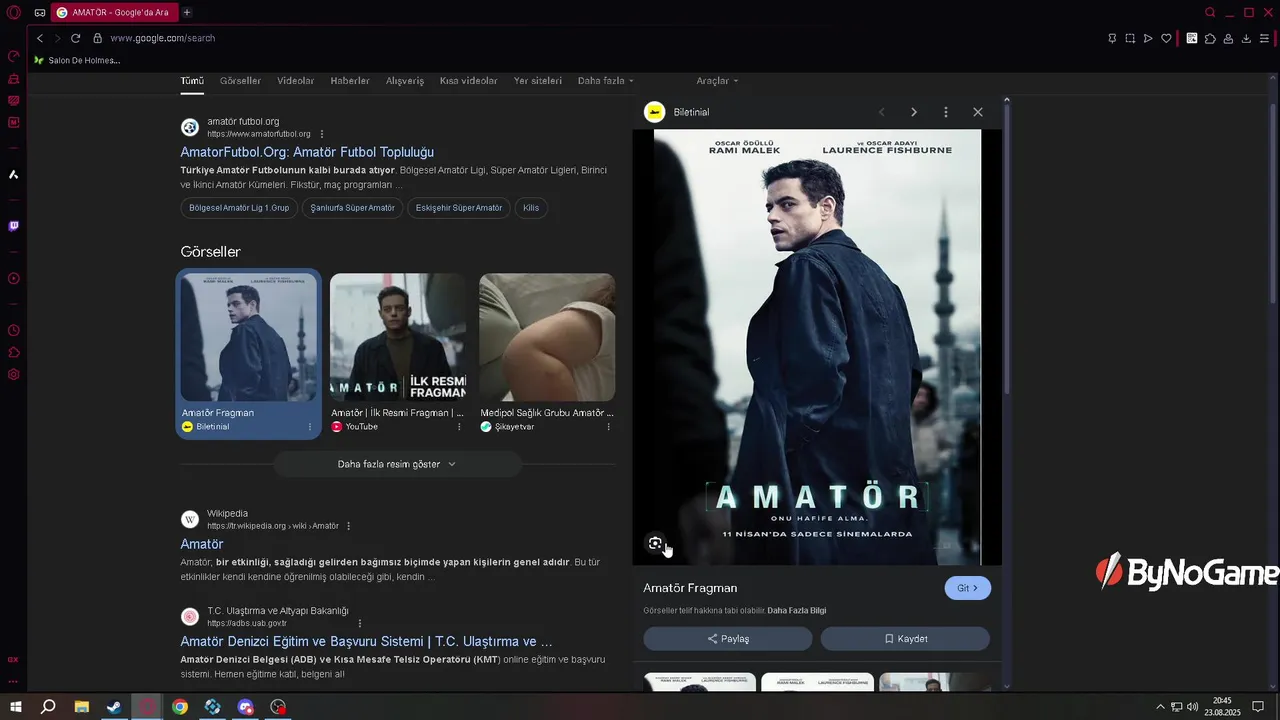Image resolution: width=1280 pixels, height=720 pixels.
Task: Click the 'Bölgesel Amatör Lig 1.Grup' chip
Action: [239, 208]
